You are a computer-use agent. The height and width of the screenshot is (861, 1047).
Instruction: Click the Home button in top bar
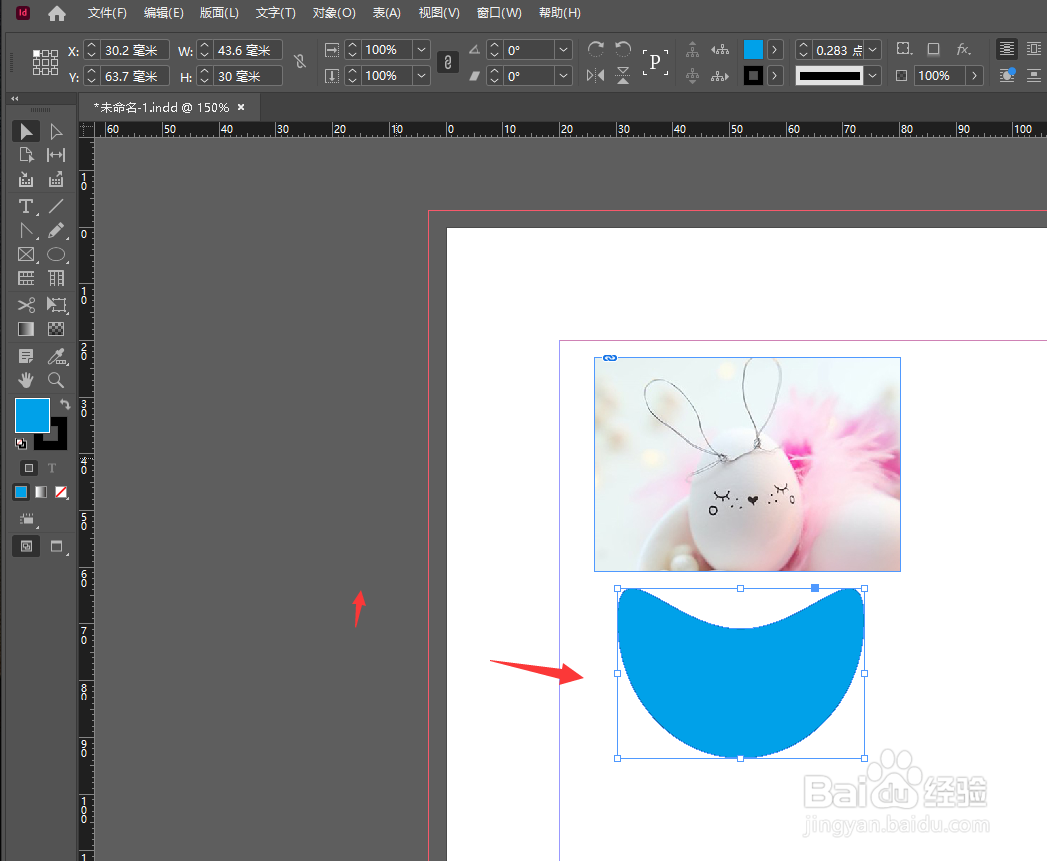tap(57, 13)
